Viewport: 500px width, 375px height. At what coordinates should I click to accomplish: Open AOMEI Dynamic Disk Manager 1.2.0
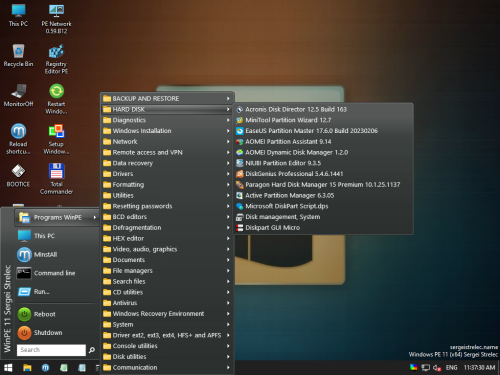click(x=323, y=152)
